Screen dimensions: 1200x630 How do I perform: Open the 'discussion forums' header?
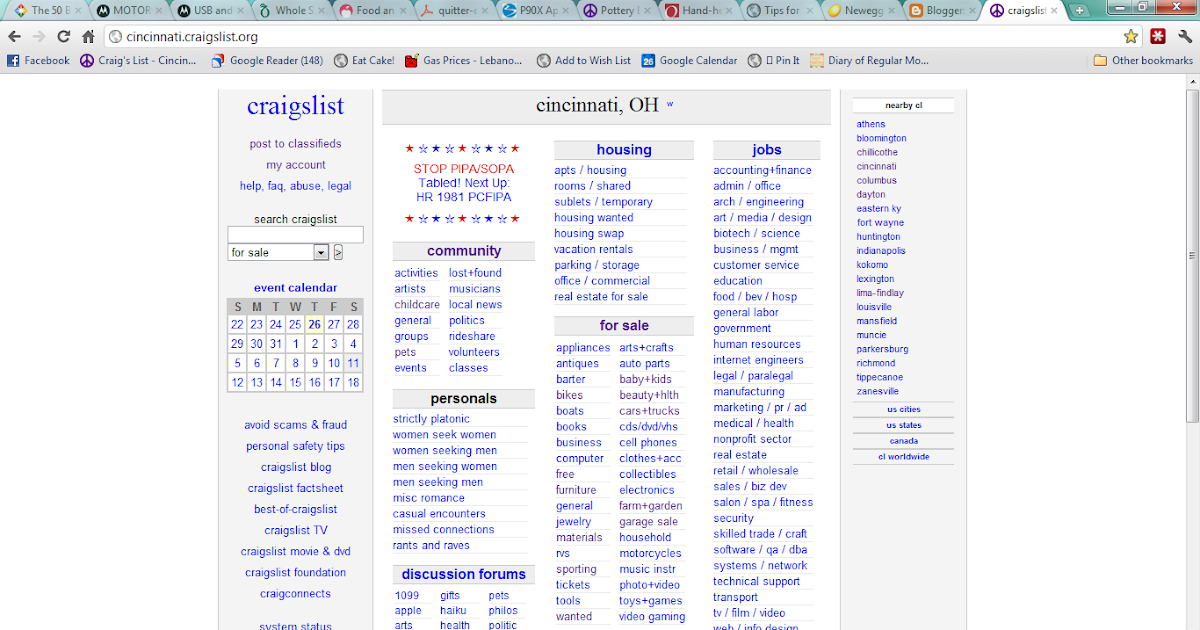click(x=463, y=574)
